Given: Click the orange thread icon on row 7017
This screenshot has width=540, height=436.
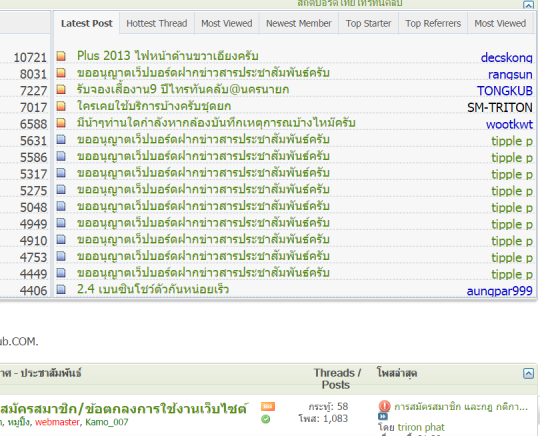Looking at the screenshot, I should [61, 106].
